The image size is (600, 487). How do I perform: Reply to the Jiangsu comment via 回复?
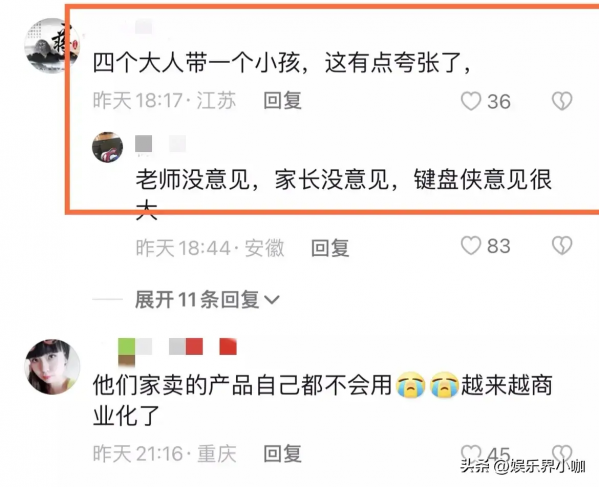[x=282, y=101]
